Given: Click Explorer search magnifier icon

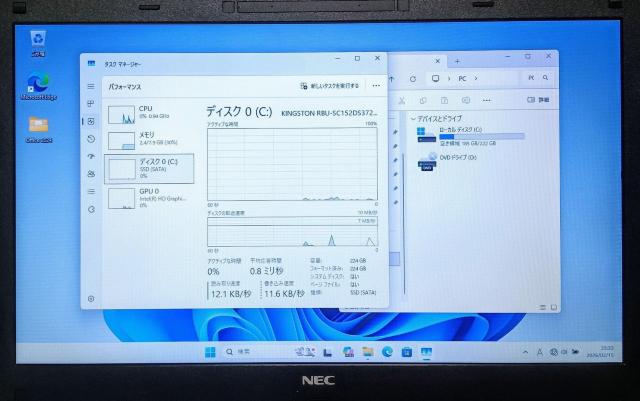Looking at the screenshot, I should (545, 78).
